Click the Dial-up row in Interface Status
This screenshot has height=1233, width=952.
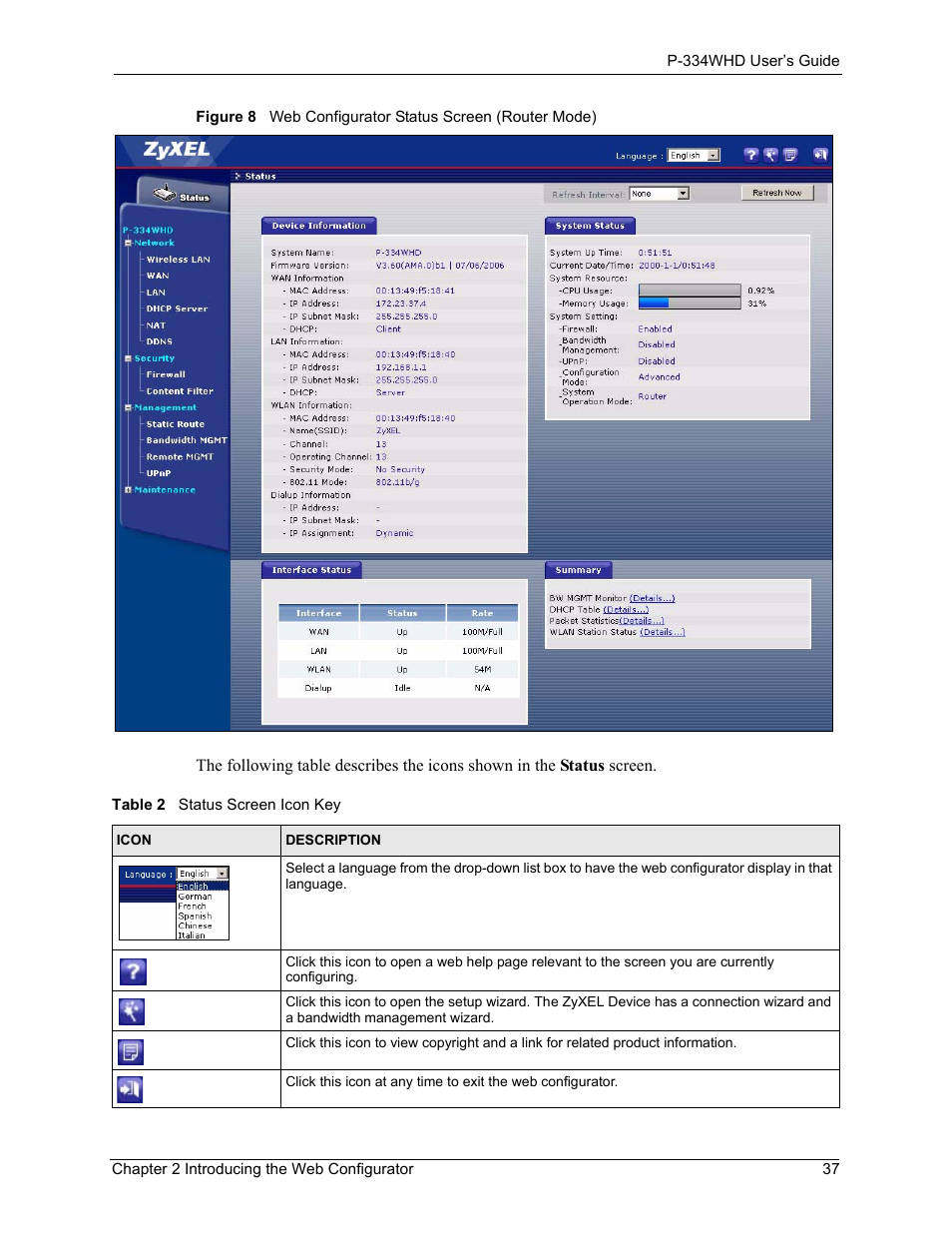click(x=399, y=688)
